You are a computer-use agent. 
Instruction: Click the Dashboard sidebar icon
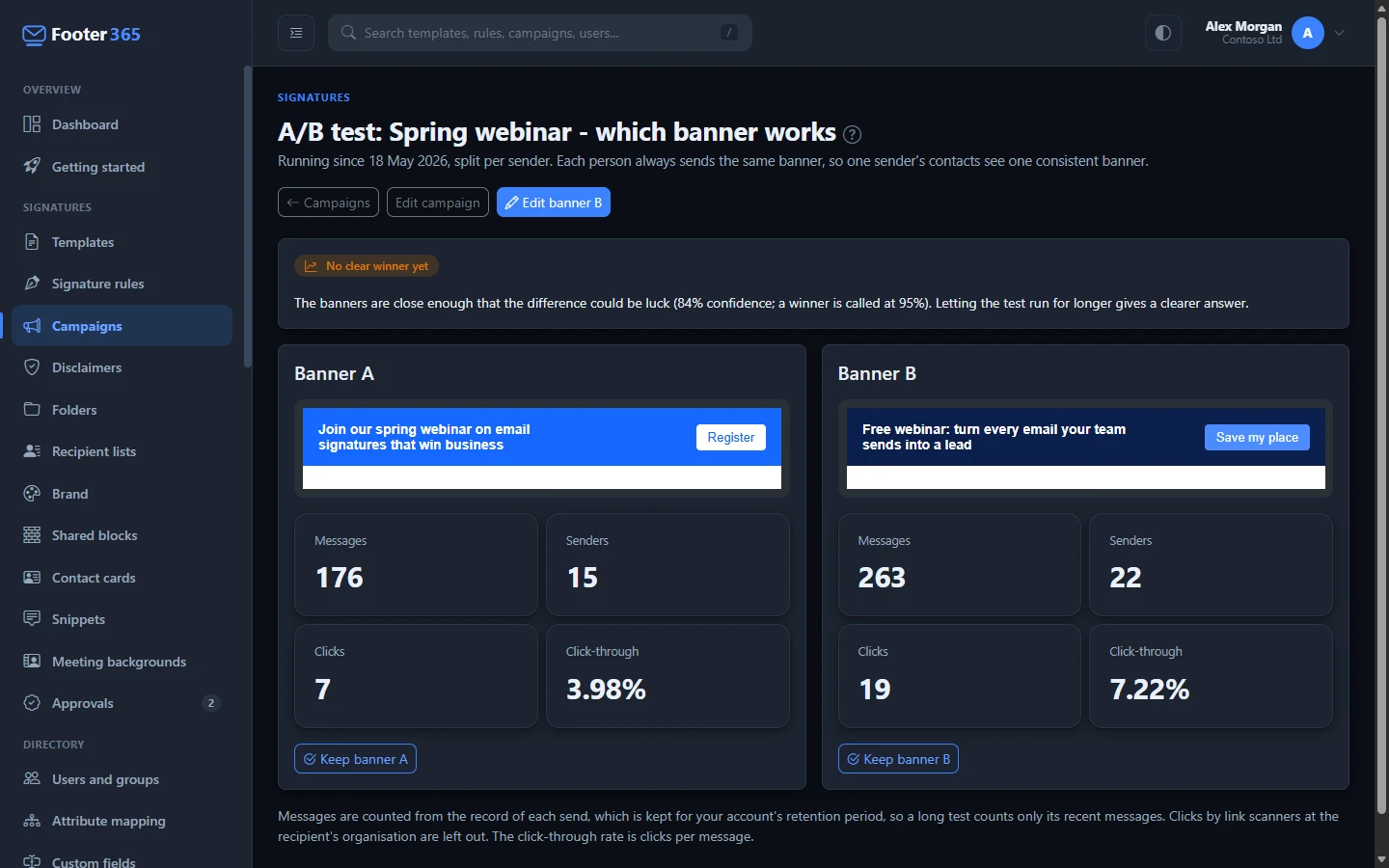click(32, 124)
